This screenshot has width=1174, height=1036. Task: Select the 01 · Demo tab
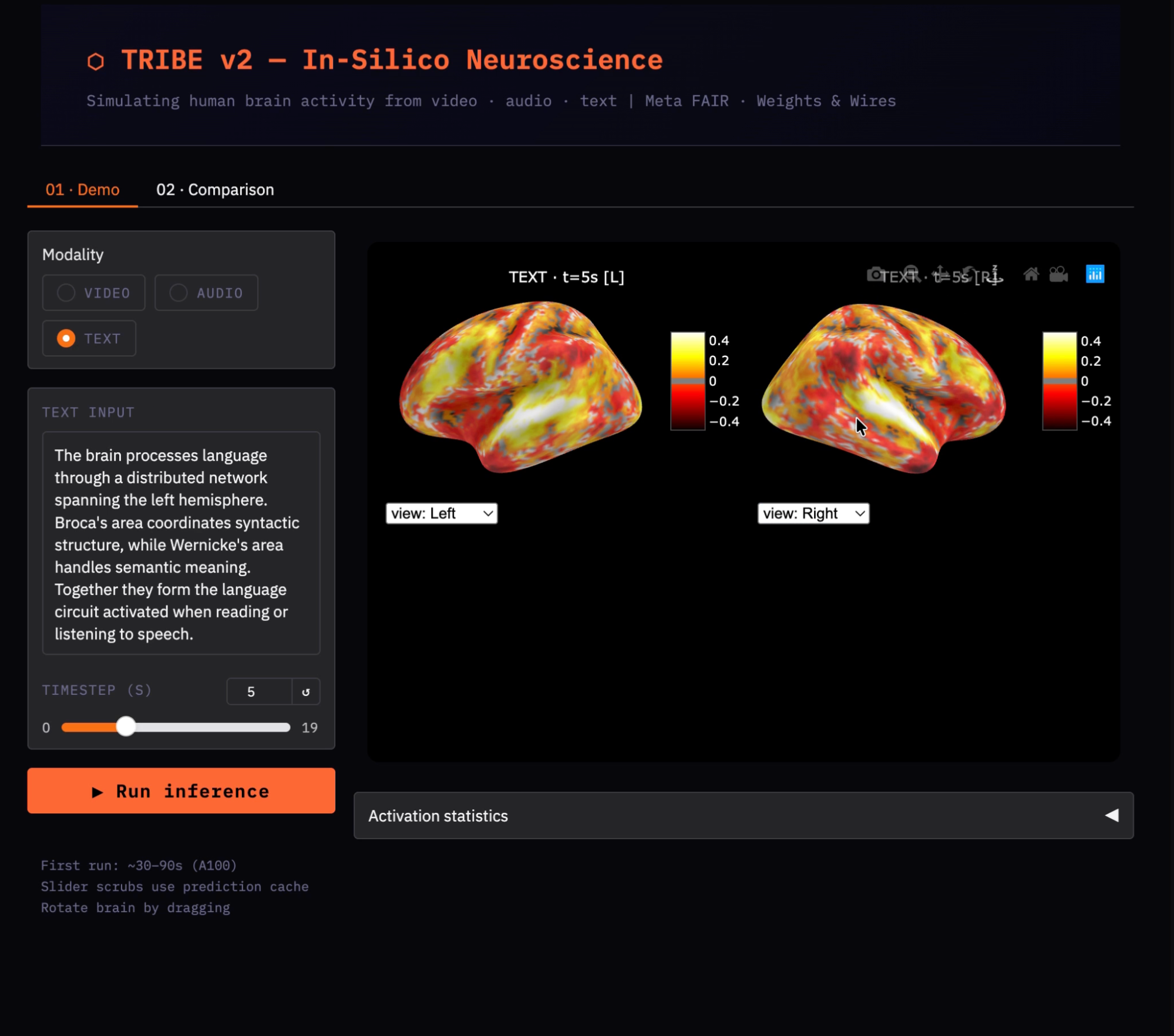[x=82, y=190]
